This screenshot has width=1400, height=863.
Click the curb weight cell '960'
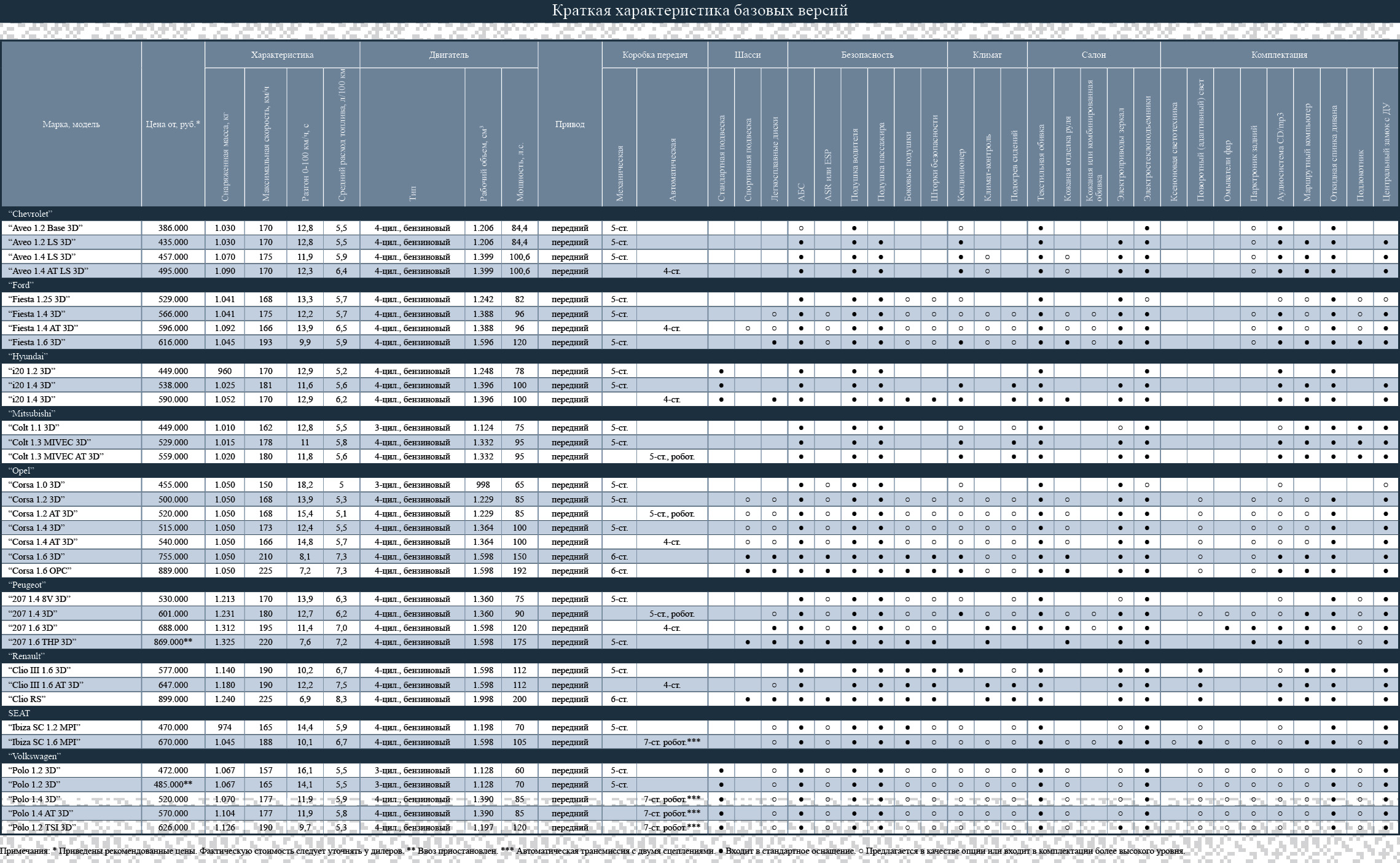[x=225, y=371]
